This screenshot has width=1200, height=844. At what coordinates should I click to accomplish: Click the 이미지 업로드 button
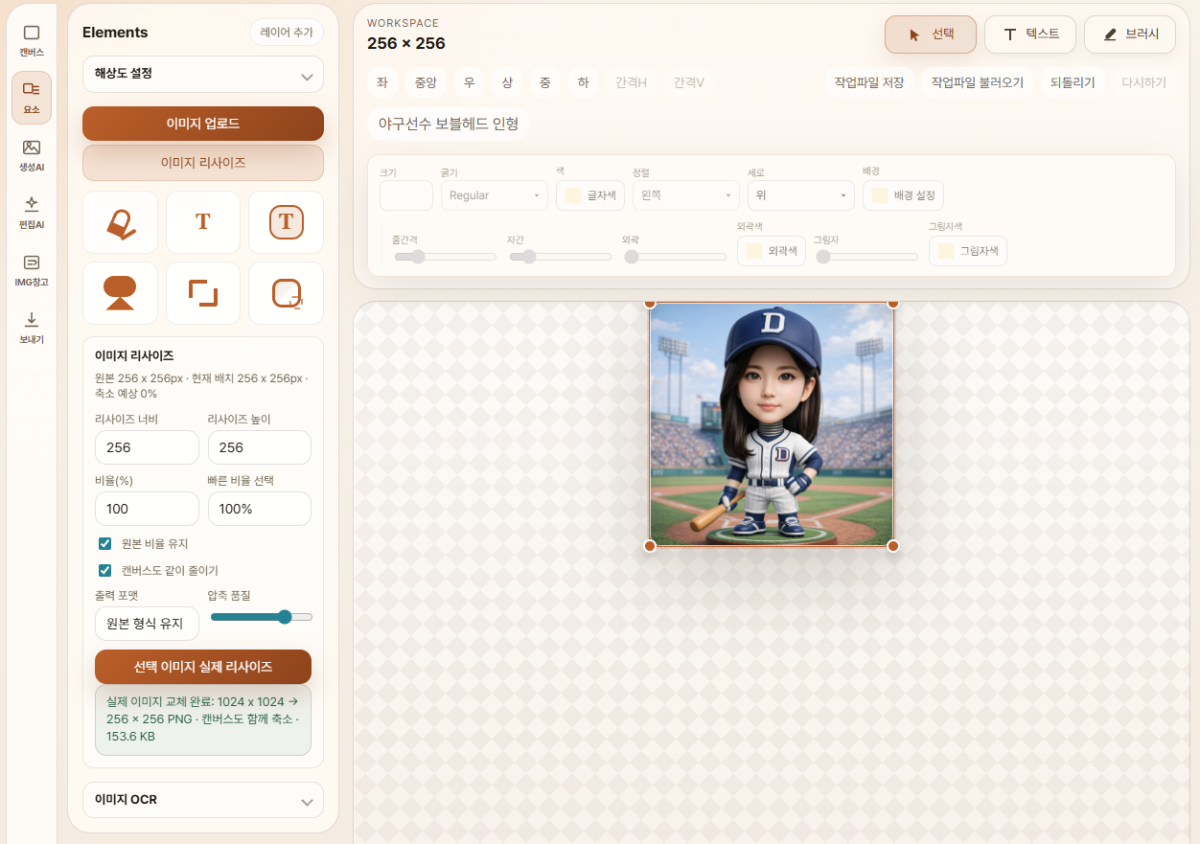(x=203, y=124)
